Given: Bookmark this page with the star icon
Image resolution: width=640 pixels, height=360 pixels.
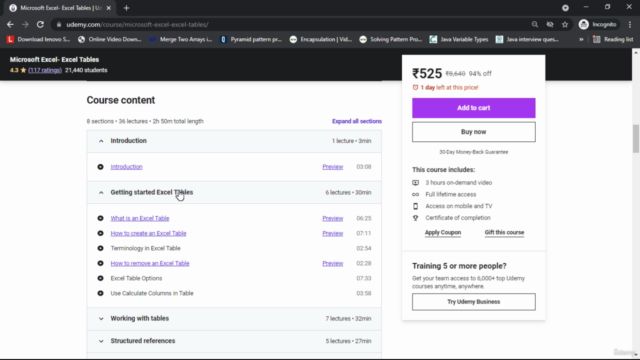Looking at the screenshot, I should coord(565,24).
